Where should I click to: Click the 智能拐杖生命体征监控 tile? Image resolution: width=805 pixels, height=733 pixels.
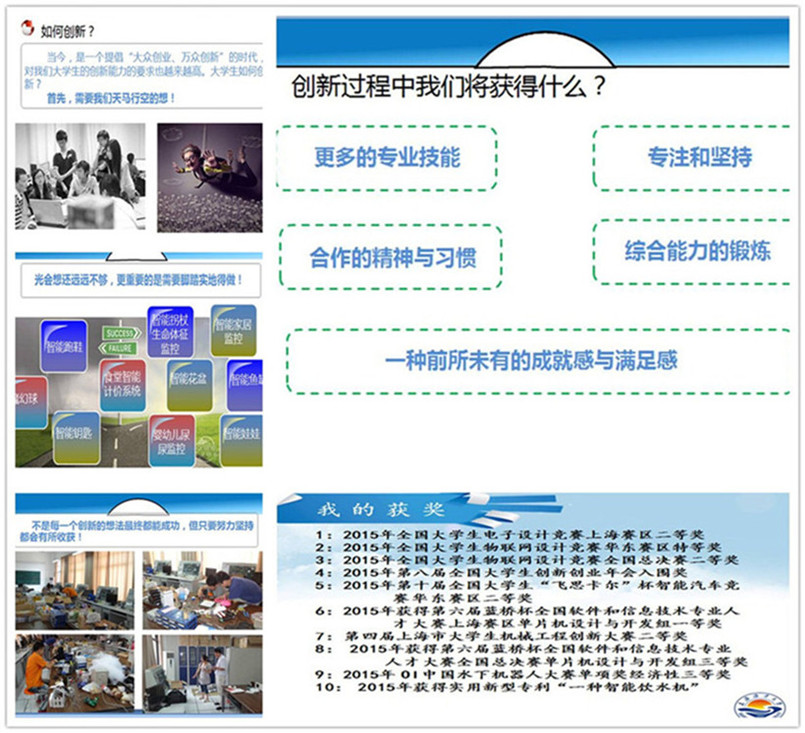[171, 331]
